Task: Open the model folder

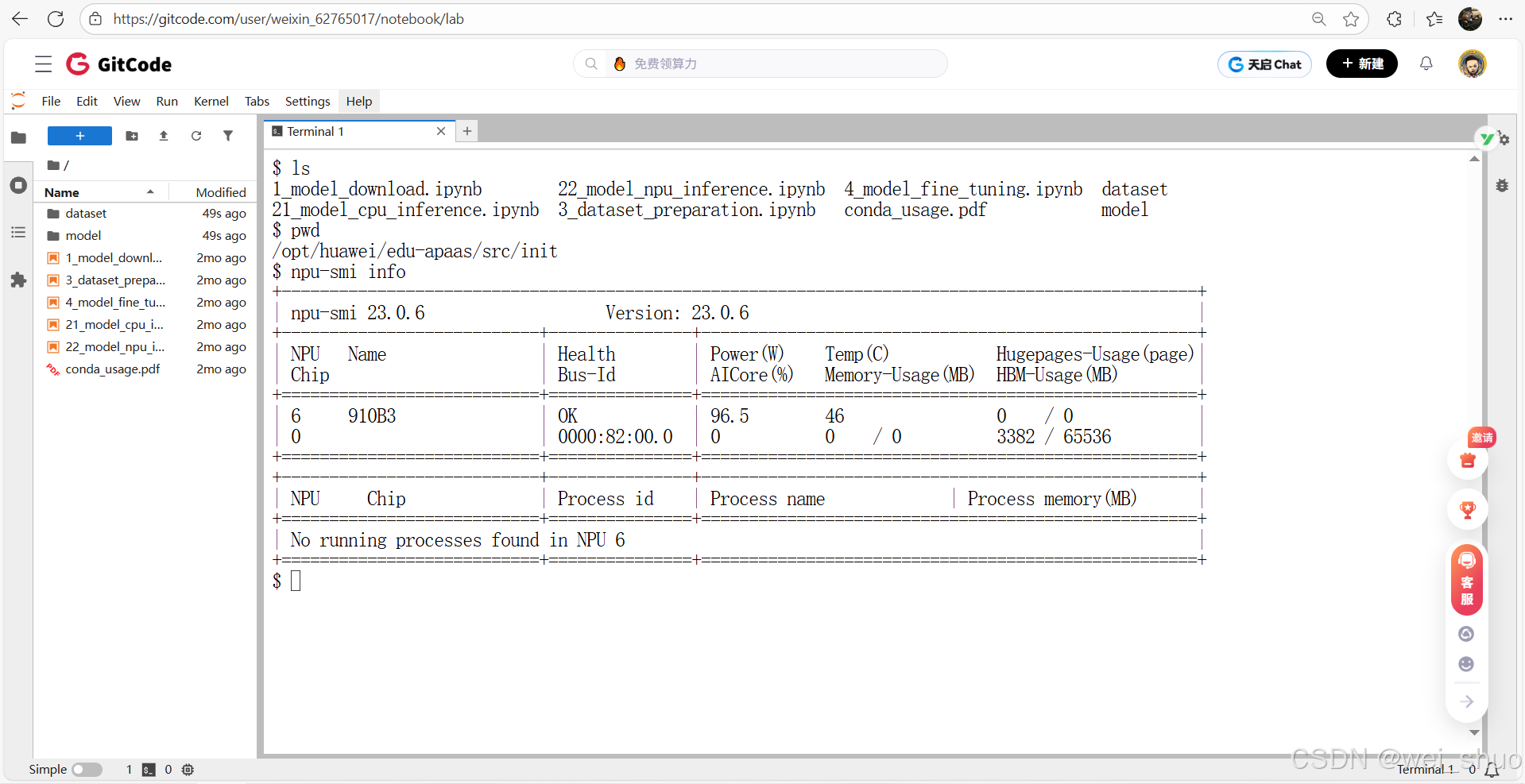Action: click(x=146, y=235)
